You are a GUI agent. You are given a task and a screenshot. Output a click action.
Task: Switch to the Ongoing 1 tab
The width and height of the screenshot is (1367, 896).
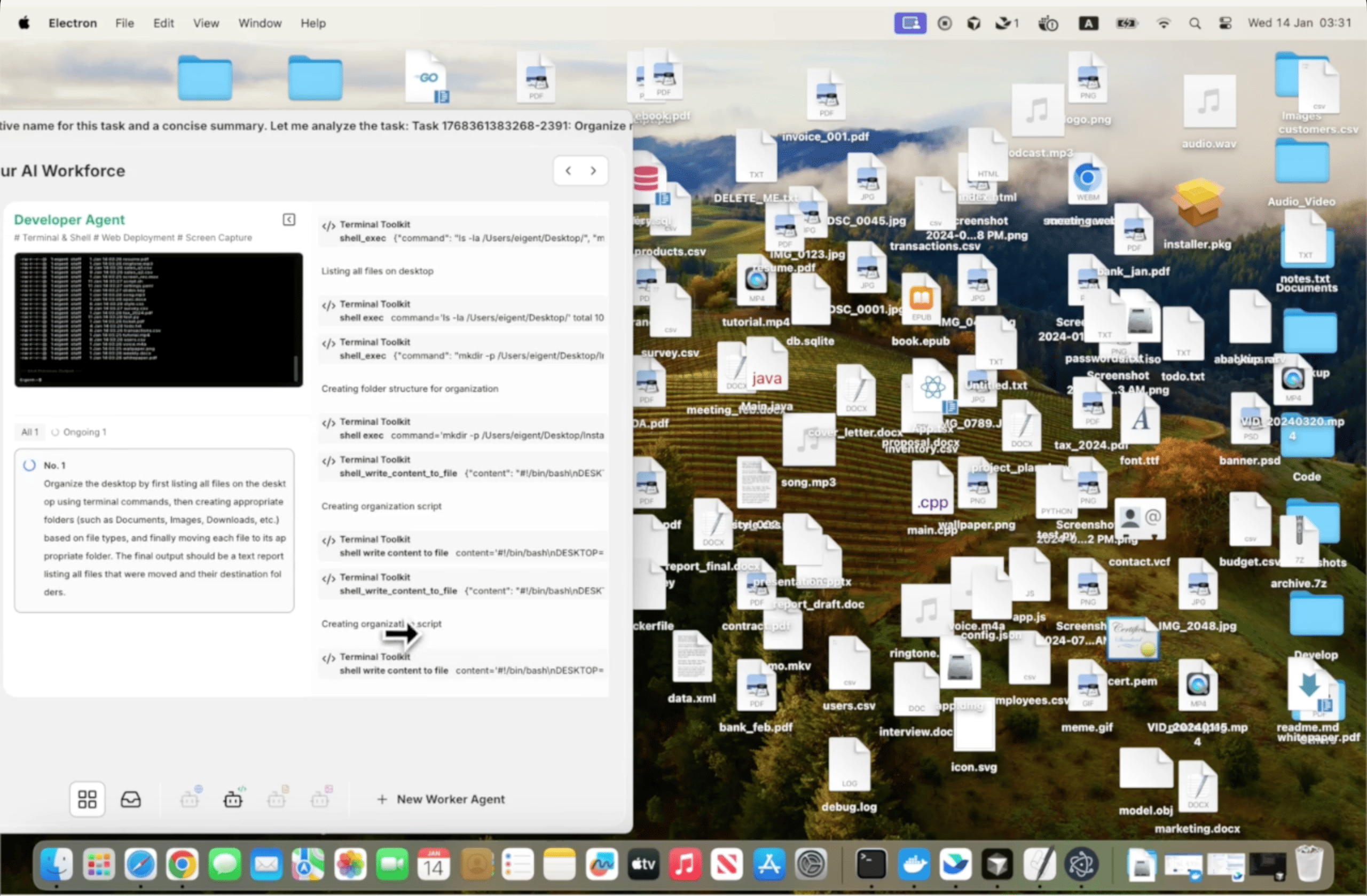pyautogui.click(x=80, y=432)
